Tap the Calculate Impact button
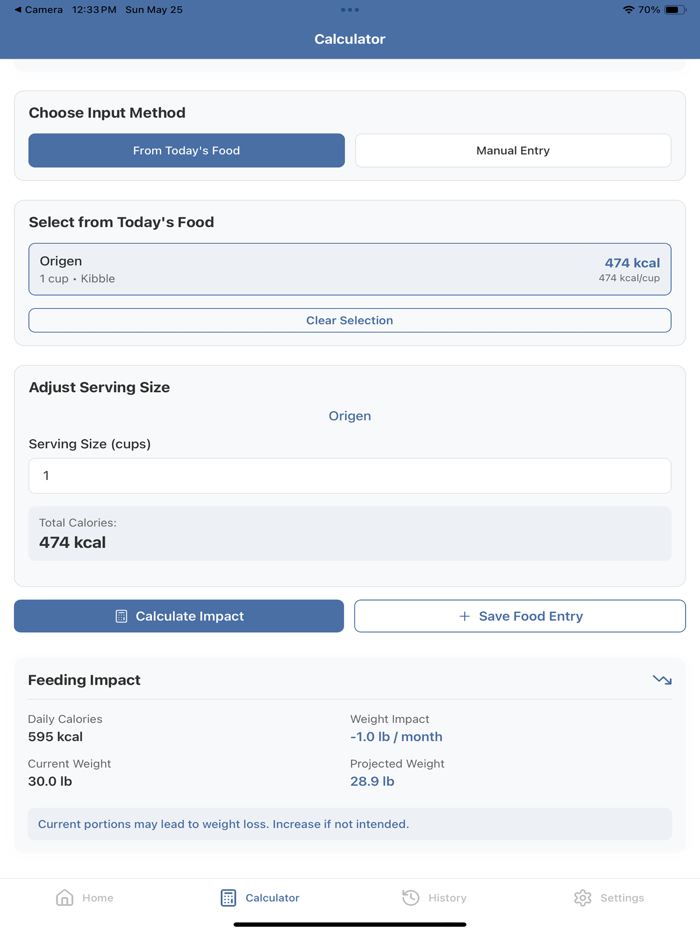This screenshot has height=933, width=700. [x=178, y=616]
